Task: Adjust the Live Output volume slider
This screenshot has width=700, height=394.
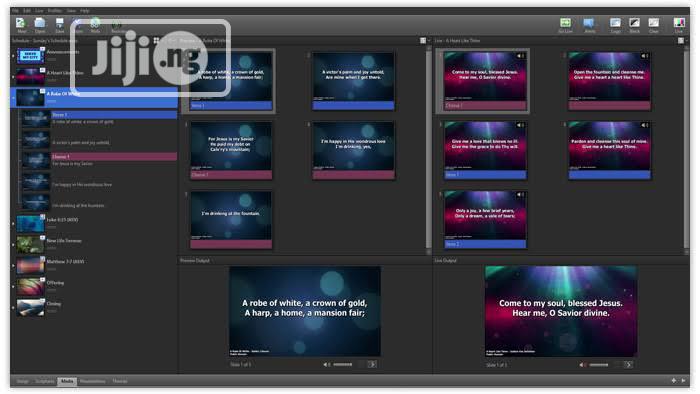Action: tap(598, 365)
